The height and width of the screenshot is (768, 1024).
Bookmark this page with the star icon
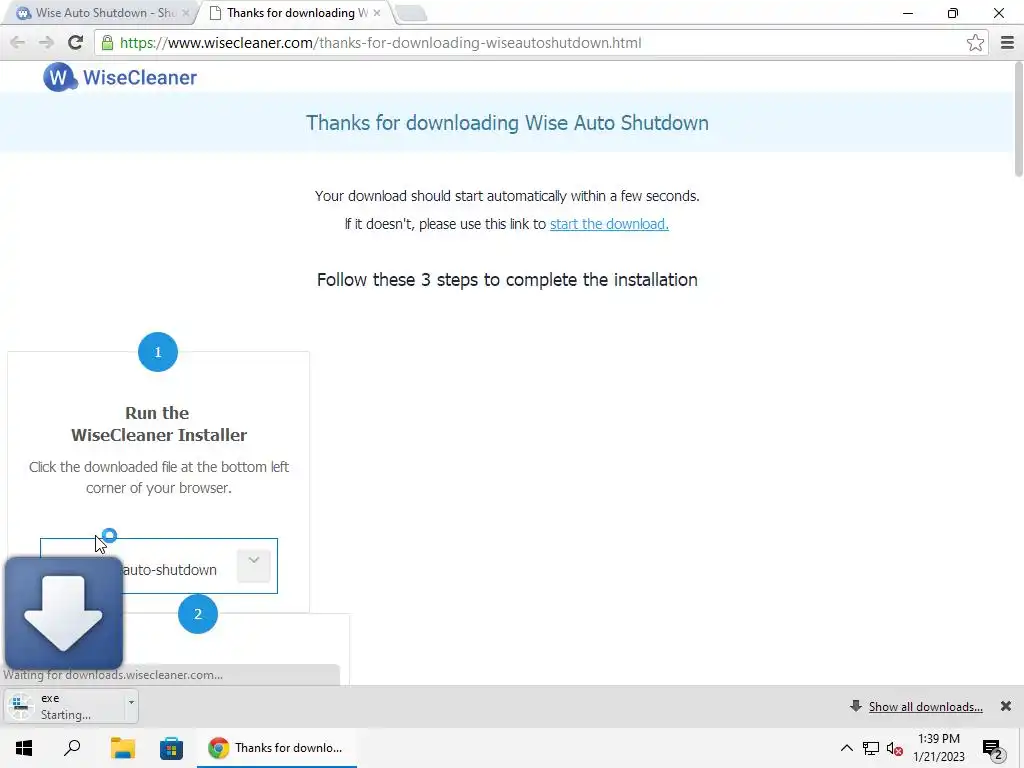[975, 43]
